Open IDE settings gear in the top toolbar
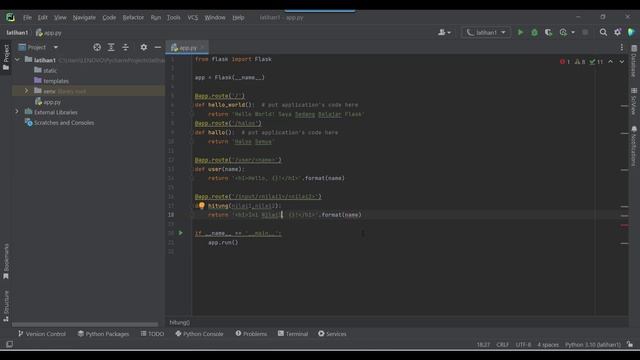Viewport: 640px width, 360px height. [x=618, y=32]
